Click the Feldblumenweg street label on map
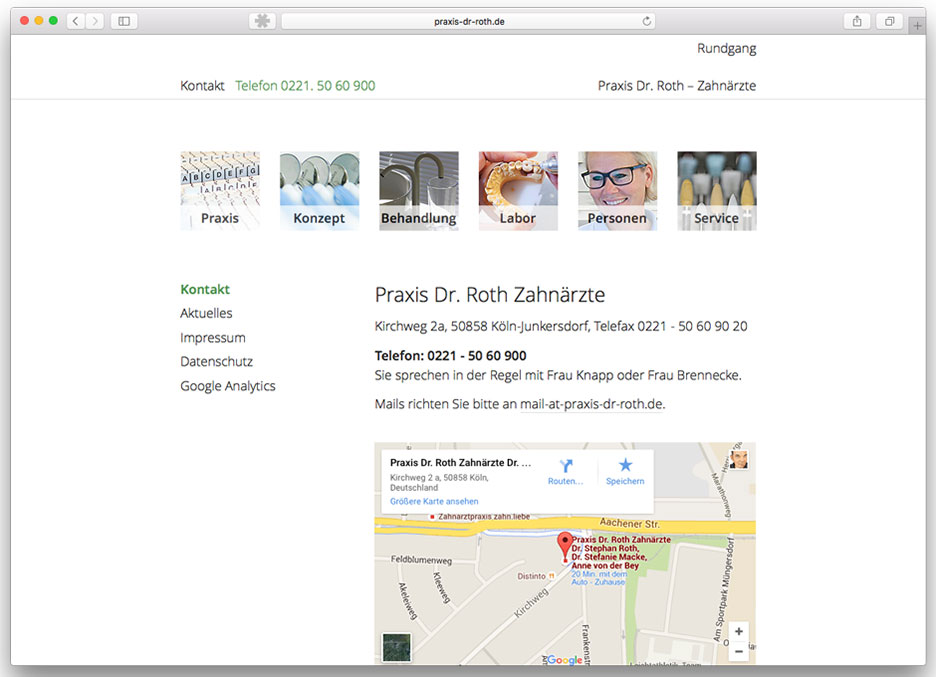 pyautogui.click(x=421, y=560)
